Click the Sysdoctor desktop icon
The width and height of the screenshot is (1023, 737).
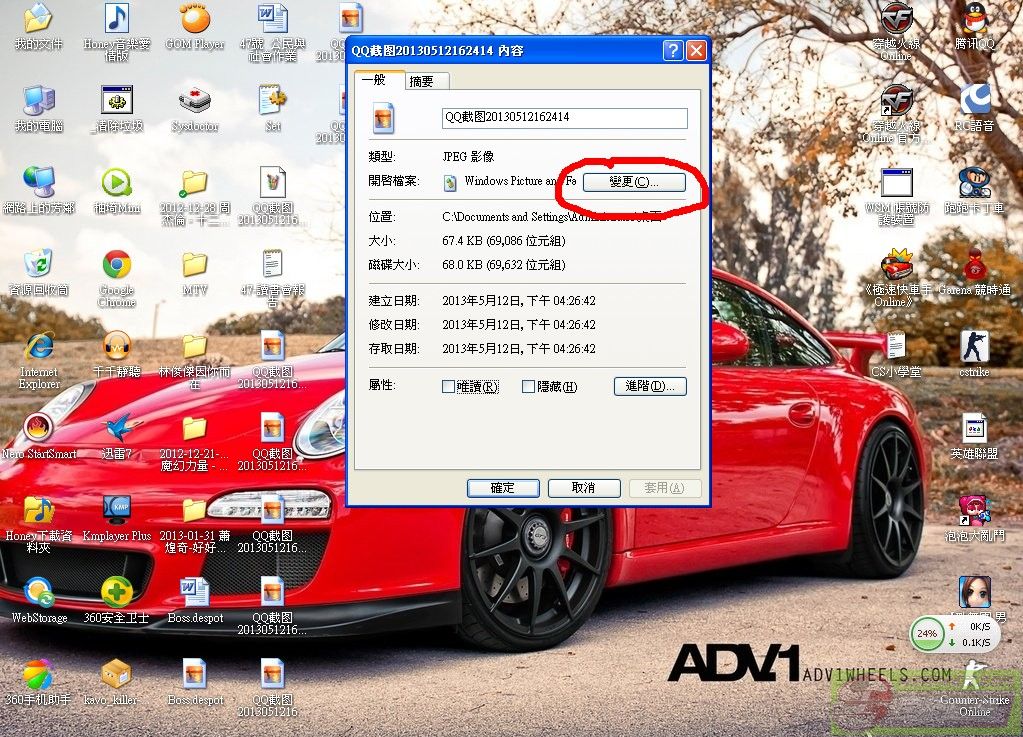tap(194, 101)
